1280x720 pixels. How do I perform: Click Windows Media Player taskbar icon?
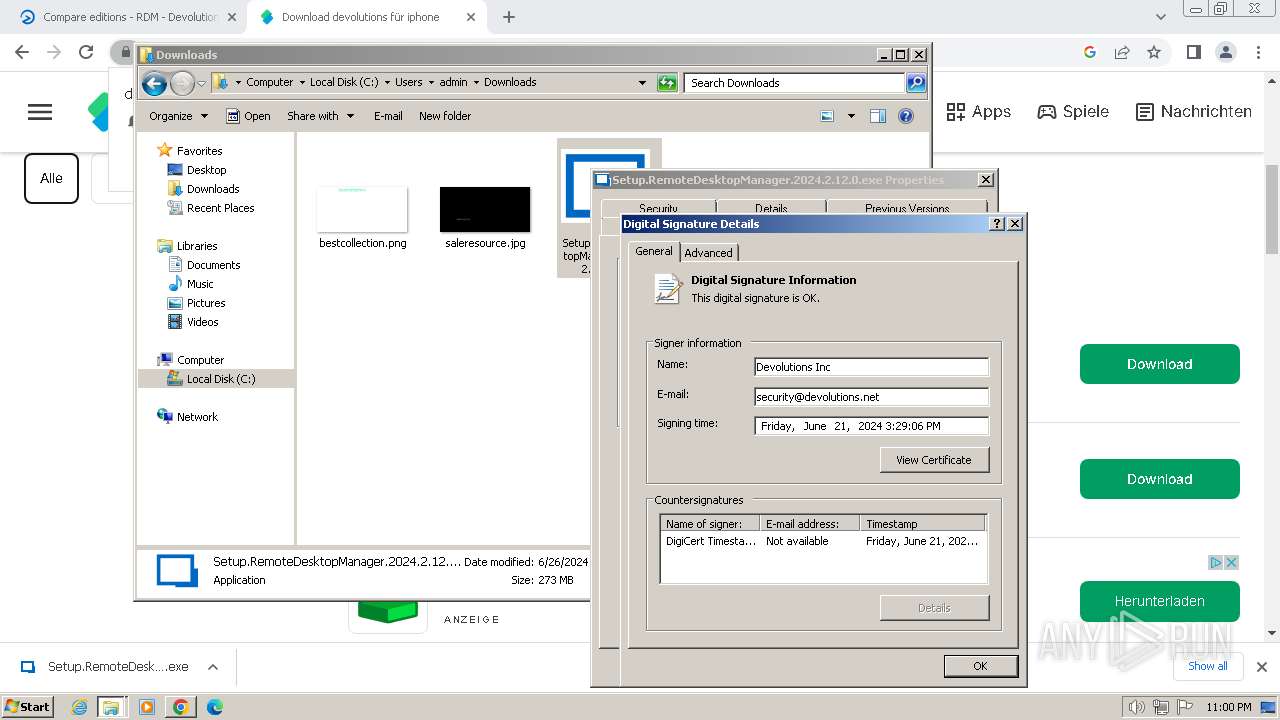[x=147, y=707]
